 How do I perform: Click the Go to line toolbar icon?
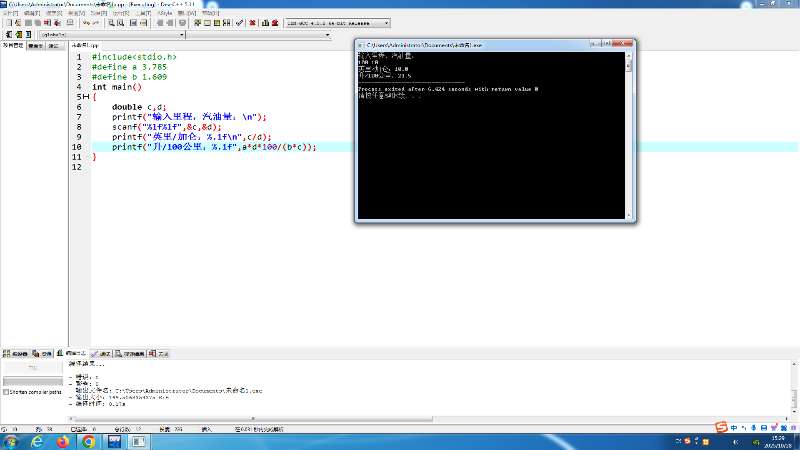(x=143, y=23)
